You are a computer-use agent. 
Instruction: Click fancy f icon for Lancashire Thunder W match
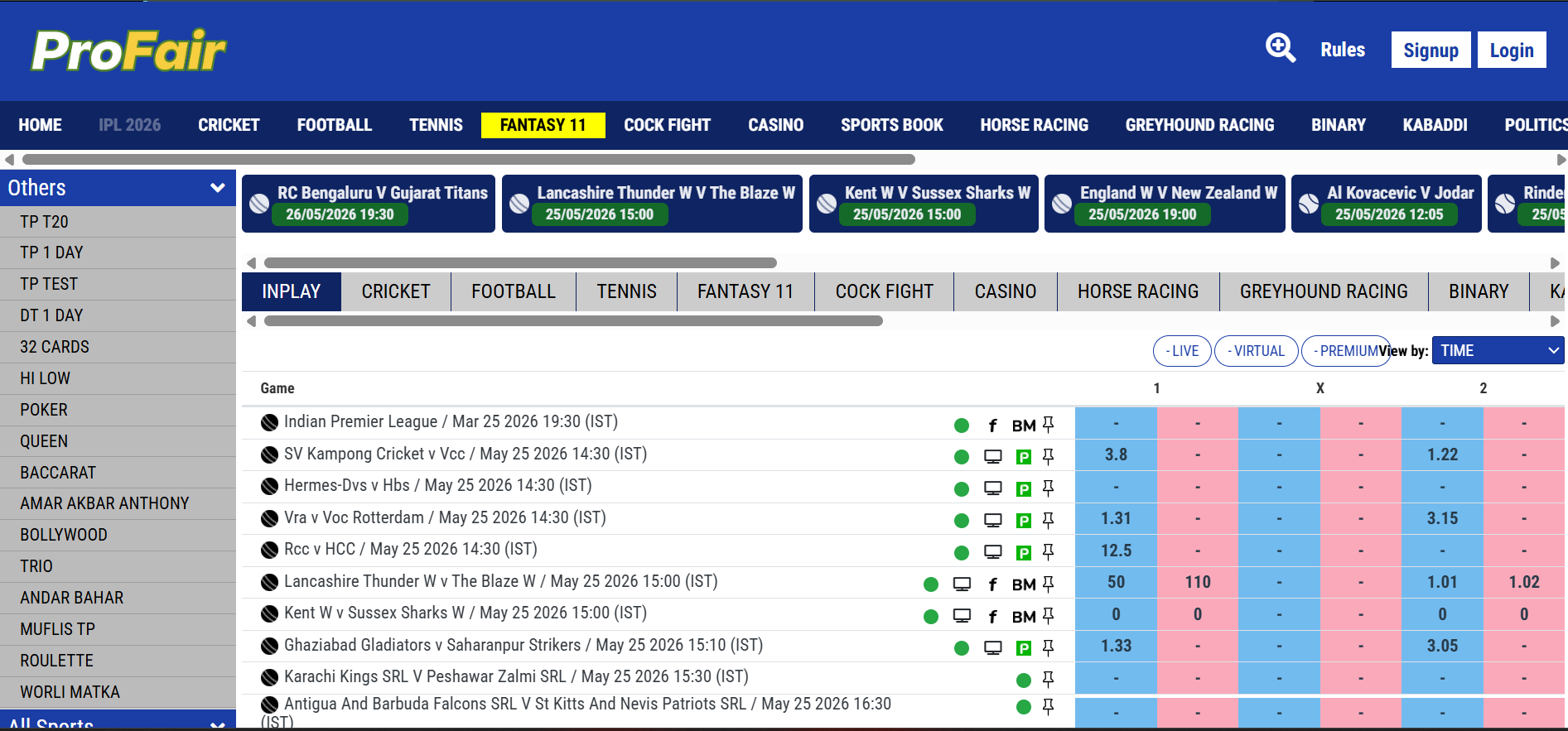tap(992, 584)
